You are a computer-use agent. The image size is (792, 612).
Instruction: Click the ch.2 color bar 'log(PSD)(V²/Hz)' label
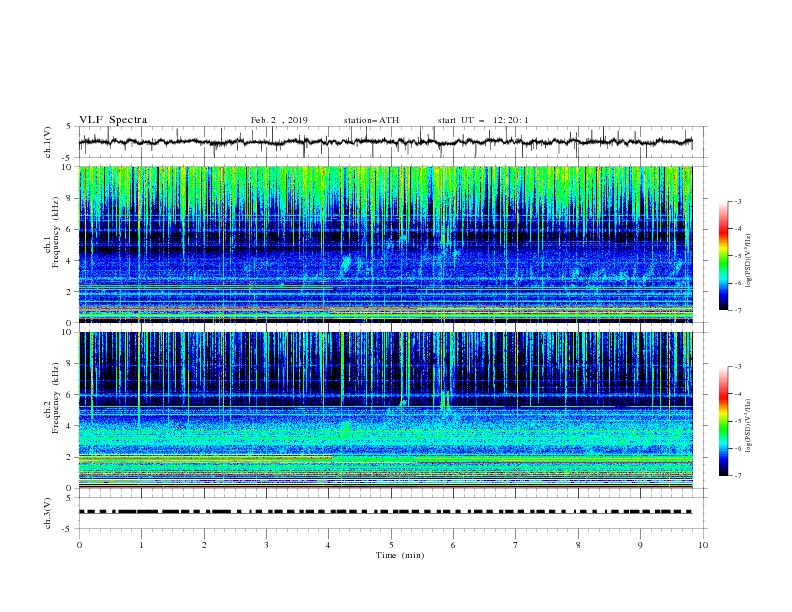pos(749,426)
